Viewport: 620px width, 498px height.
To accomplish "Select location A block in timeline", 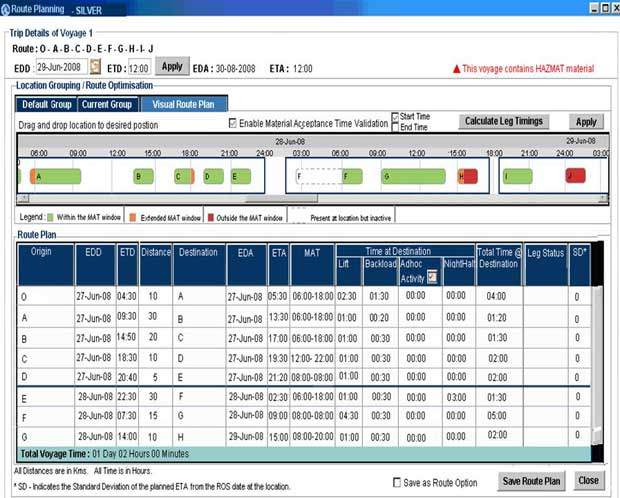I will pos(56,176).
